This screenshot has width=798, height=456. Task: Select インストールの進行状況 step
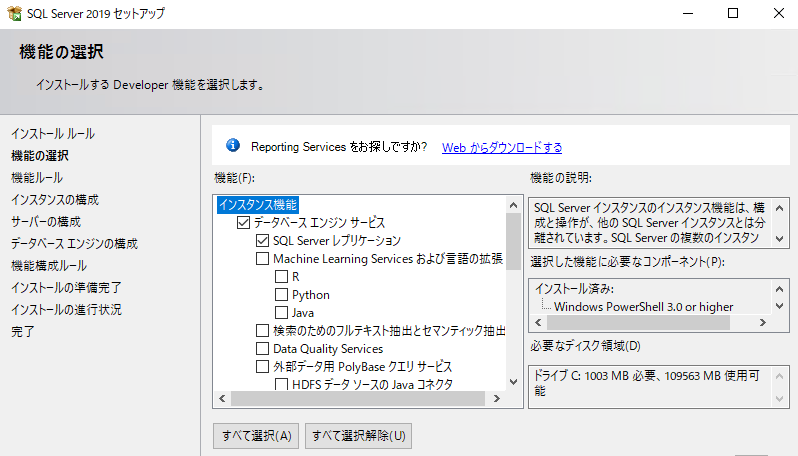click(x=66, y=309)
